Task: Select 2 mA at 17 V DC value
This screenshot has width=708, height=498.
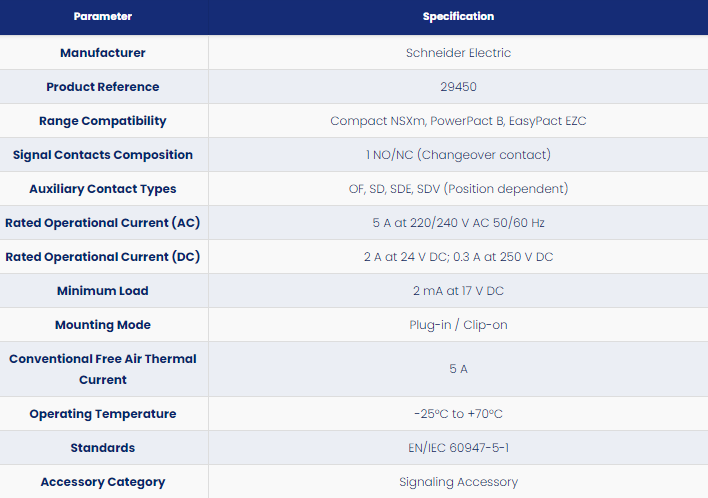Action: pos(458,291)
